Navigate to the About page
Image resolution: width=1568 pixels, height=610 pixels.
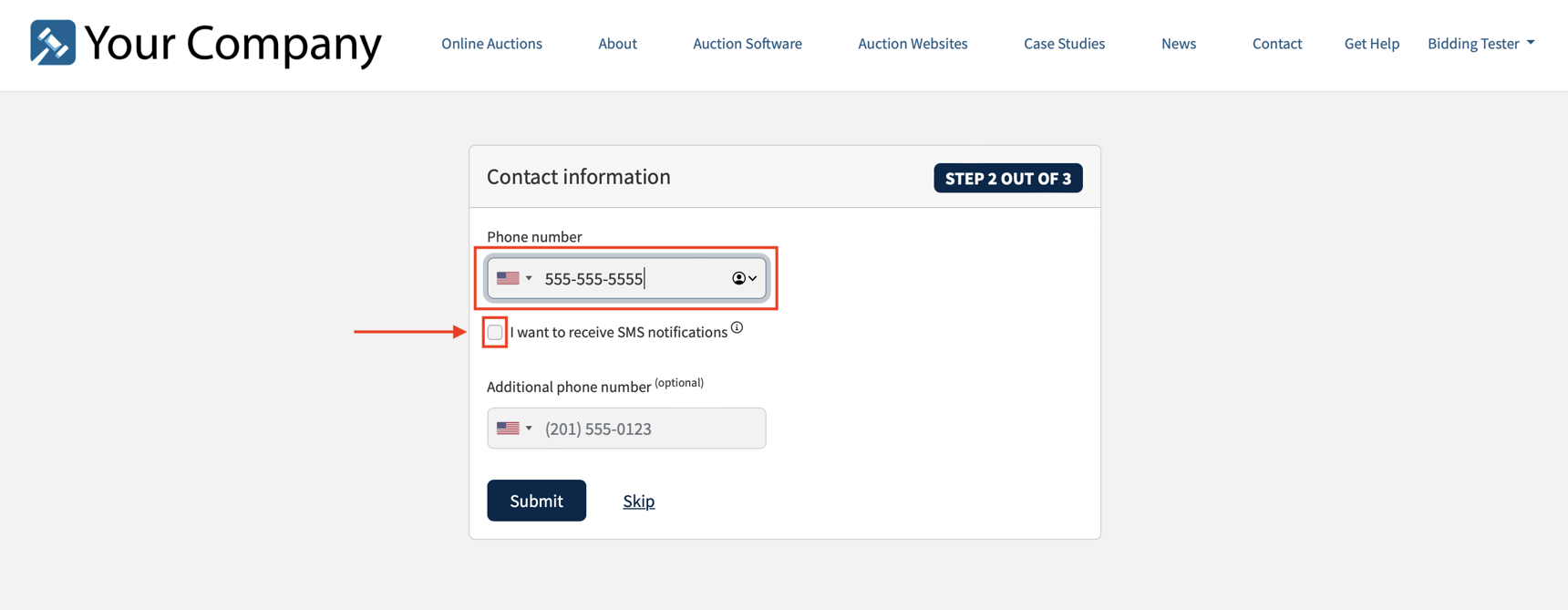click(x=617, y=43)
